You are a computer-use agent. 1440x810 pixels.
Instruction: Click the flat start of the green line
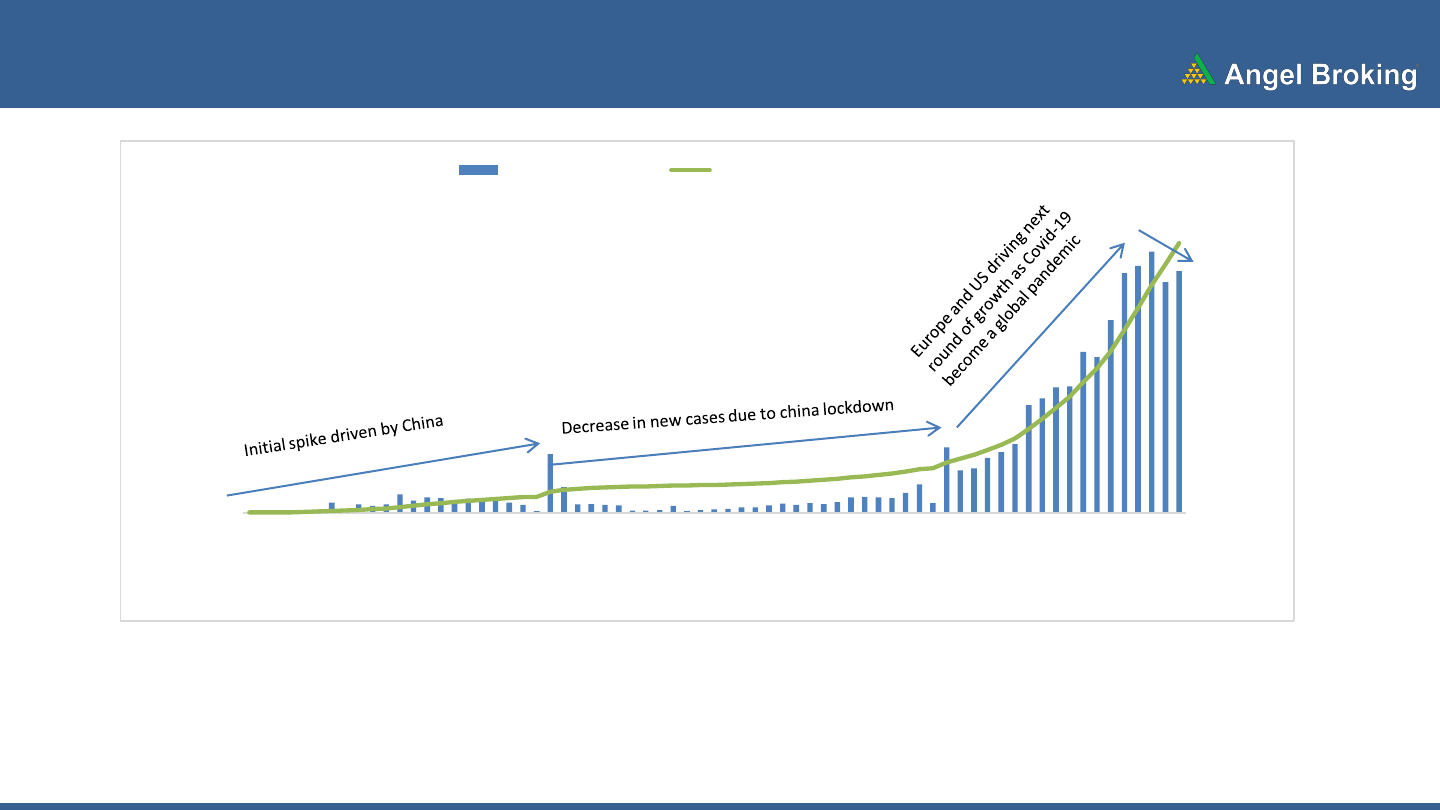pyautogui.click(x=270, y=512)
